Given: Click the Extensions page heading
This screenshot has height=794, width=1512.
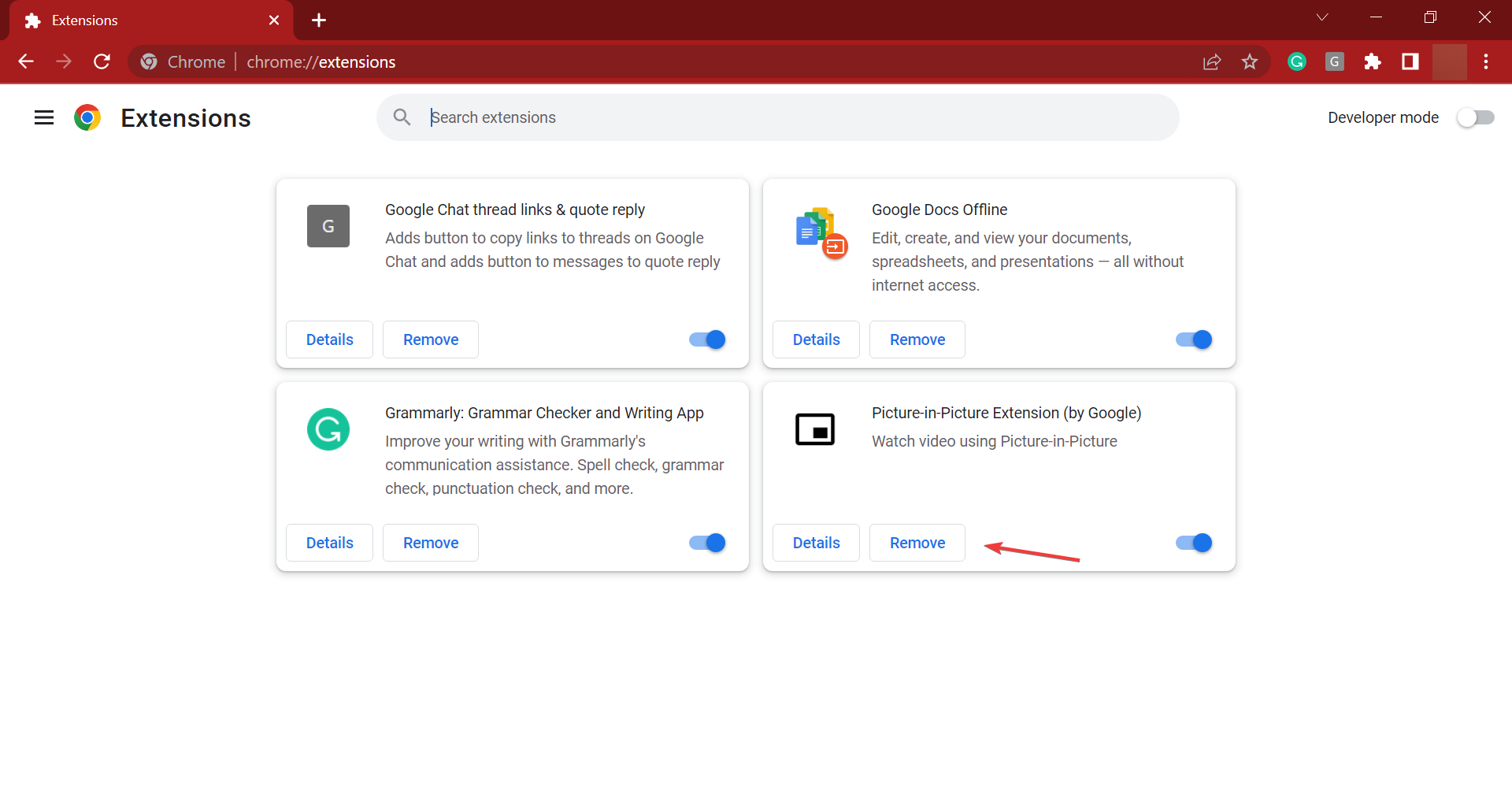Looking at the screenshot, I should [186, 117].
